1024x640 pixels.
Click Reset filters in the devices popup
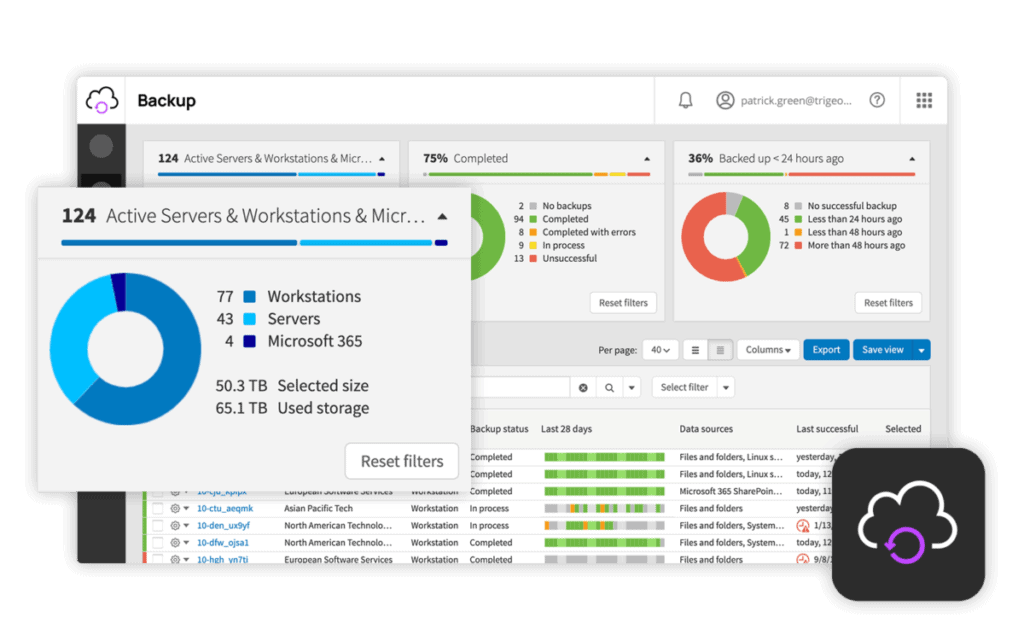pyautogui.click(x=401, y=461)
